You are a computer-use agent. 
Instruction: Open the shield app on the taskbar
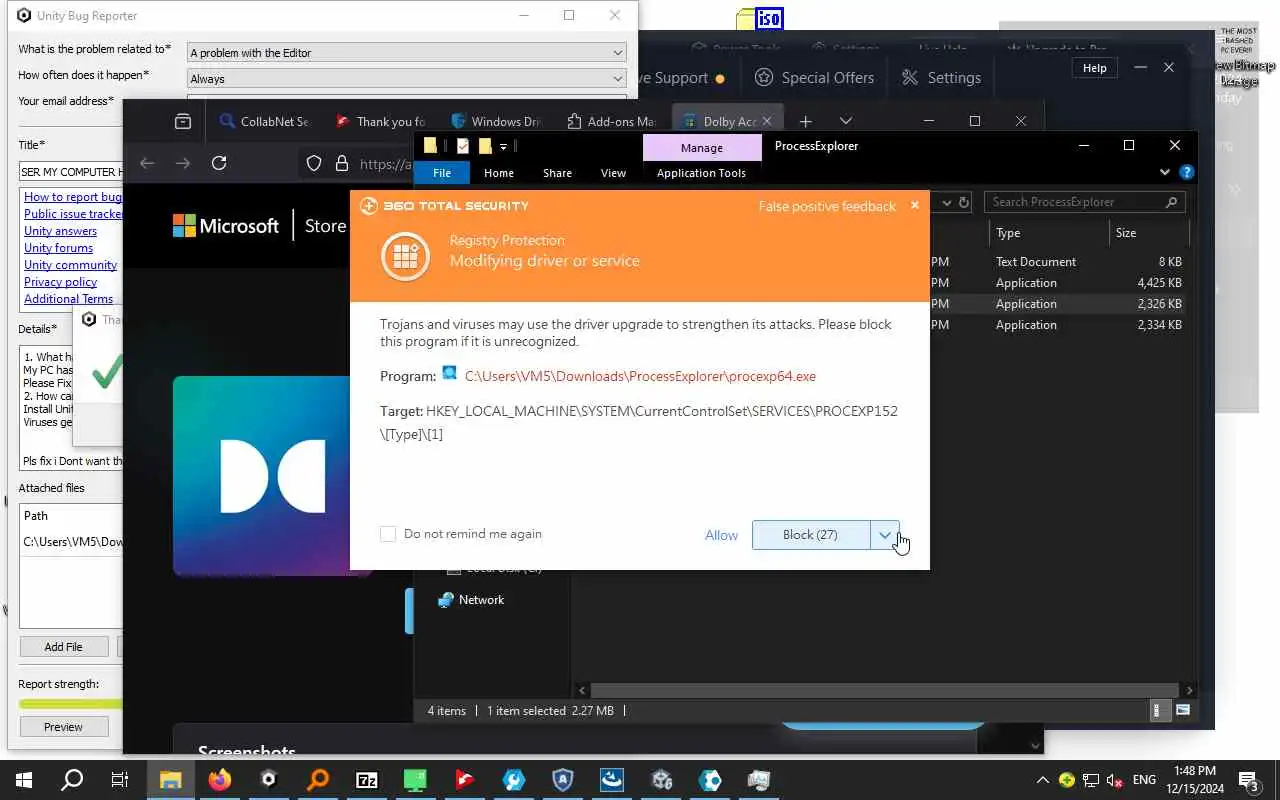563,780
